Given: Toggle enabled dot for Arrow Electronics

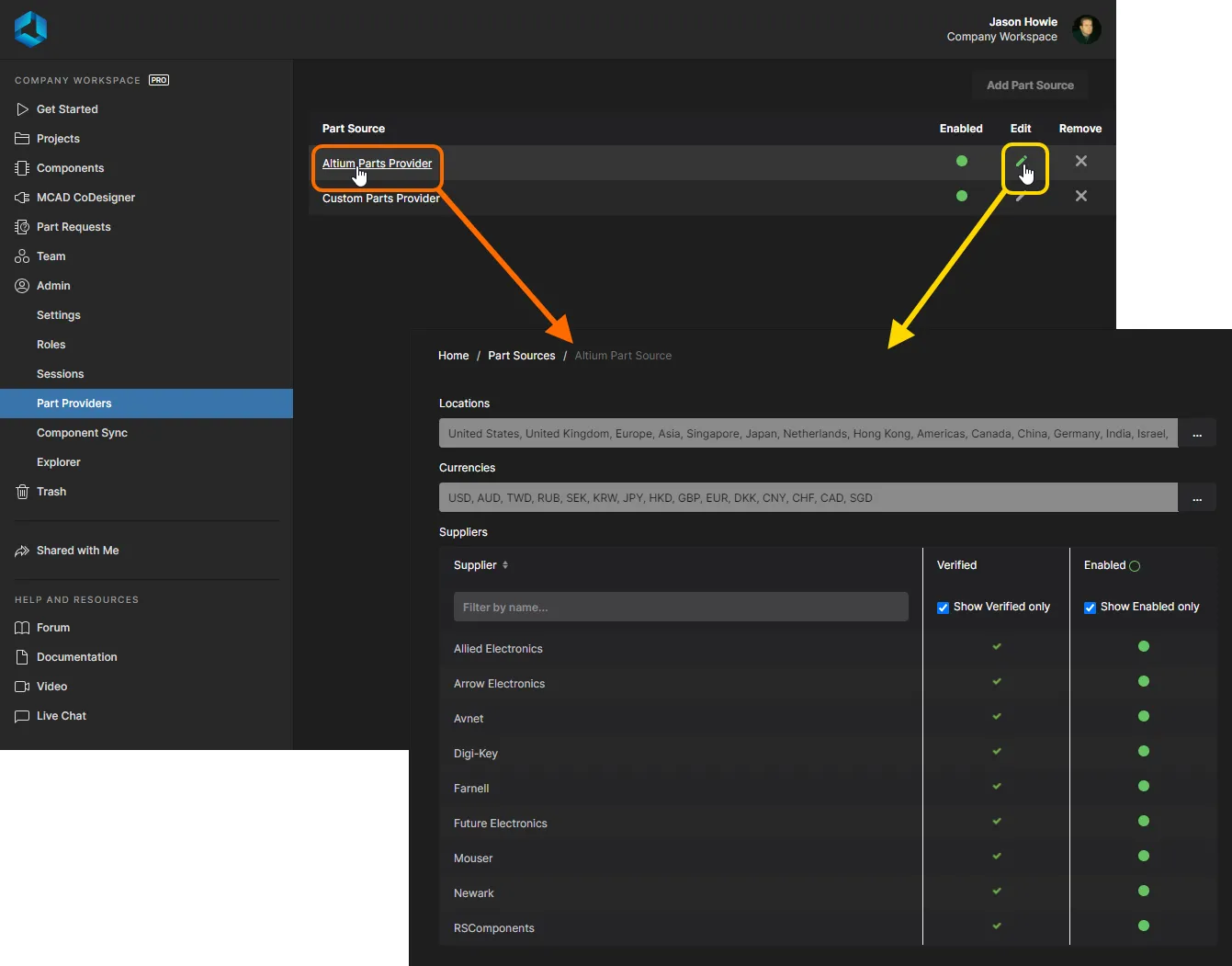Looking at the screenshot, I should 1144,681.
